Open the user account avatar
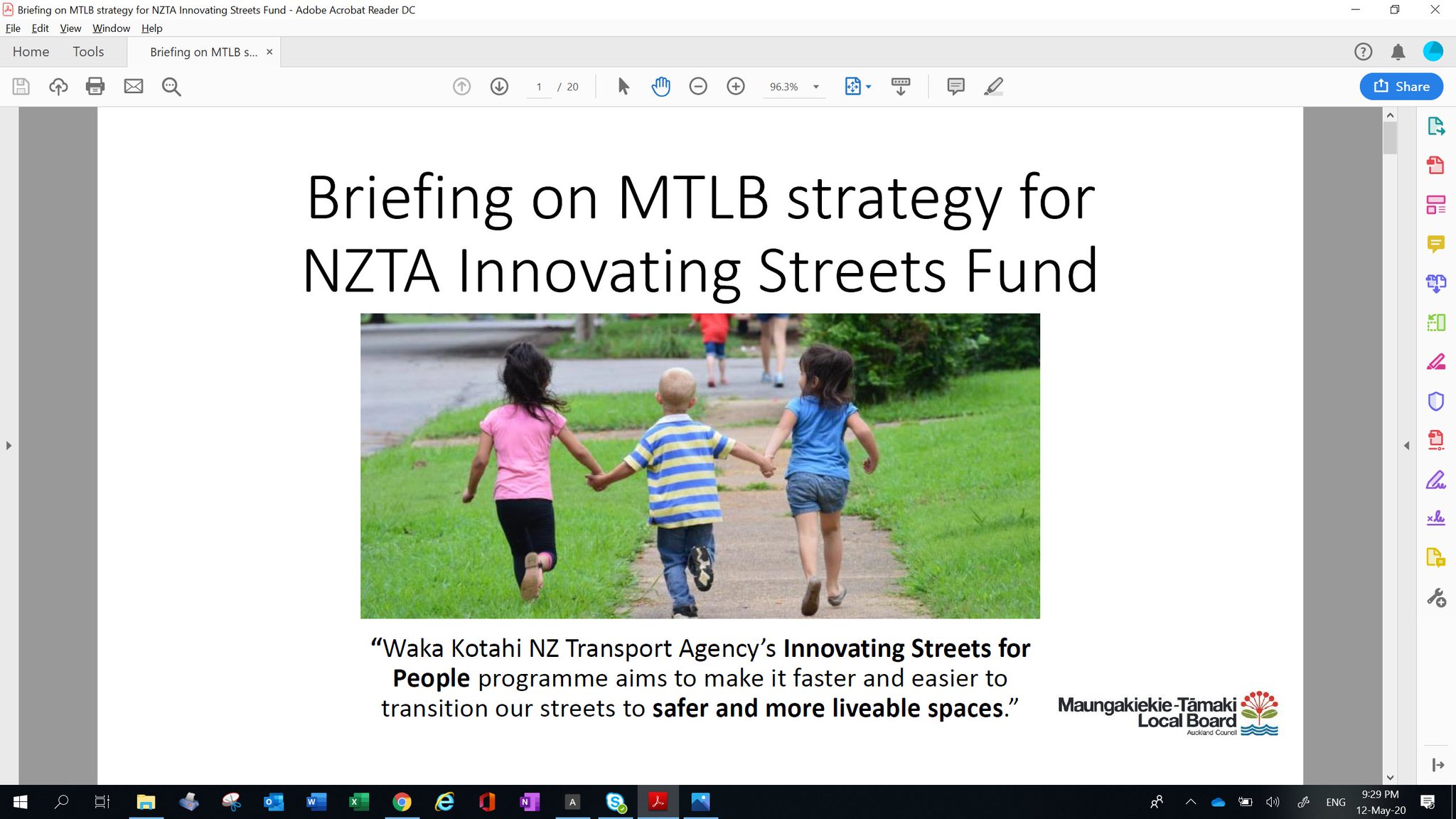This screenshot has width=1456, height=819. 1433,51
